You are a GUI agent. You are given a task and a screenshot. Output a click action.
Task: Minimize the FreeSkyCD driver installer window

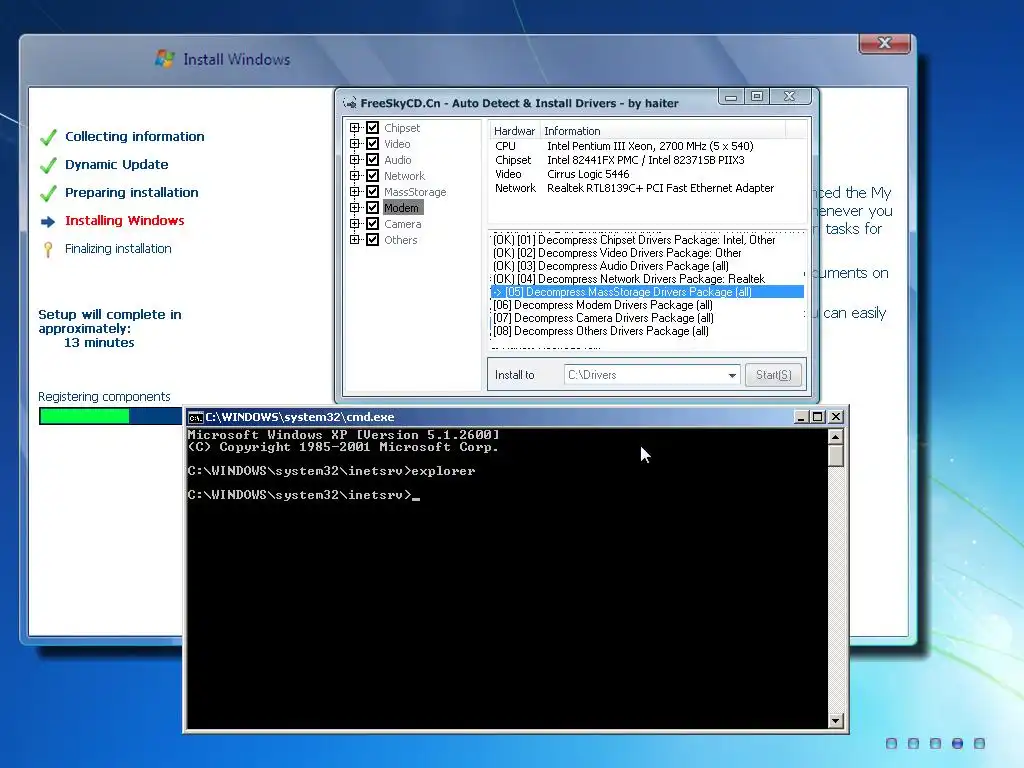pyautogui.click(x=731, y=97)
